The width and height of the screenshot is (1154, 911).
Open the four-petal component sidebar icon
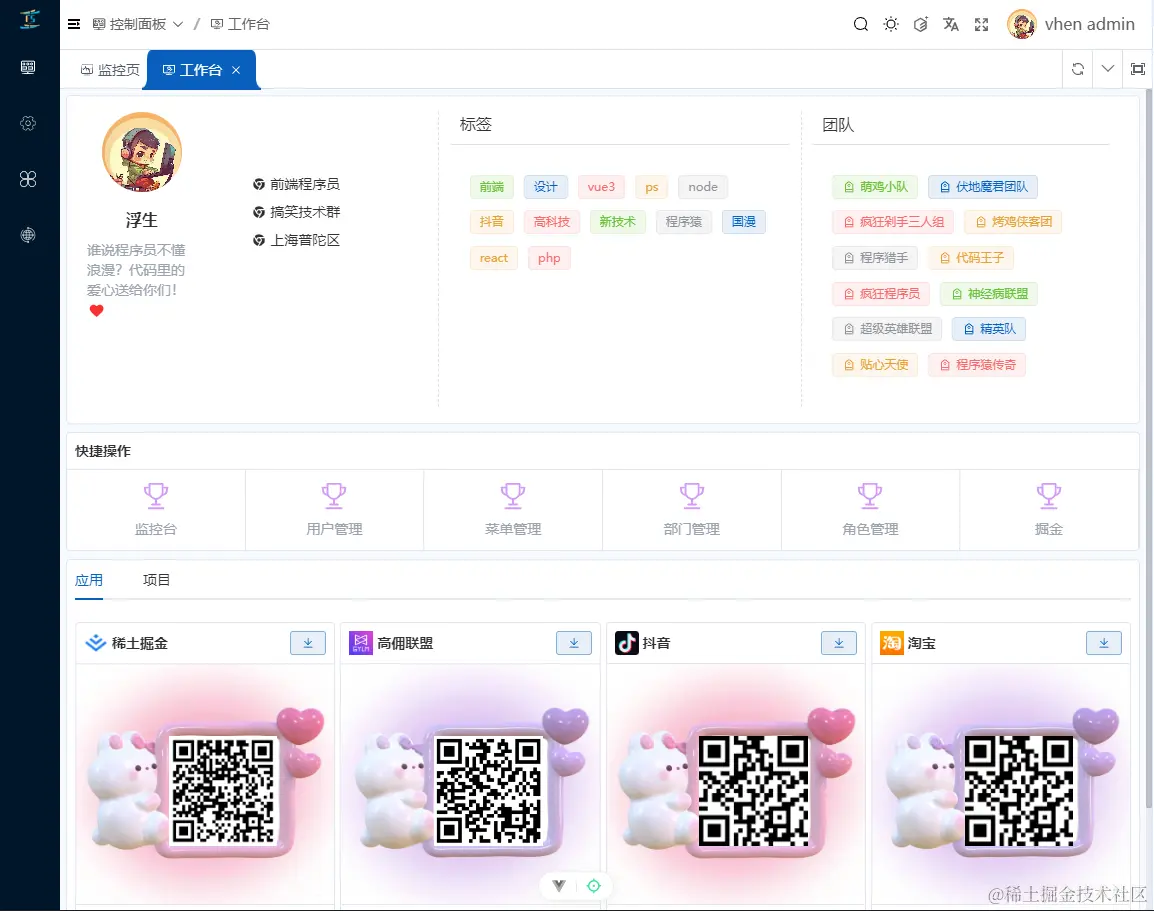click(28, 179)
